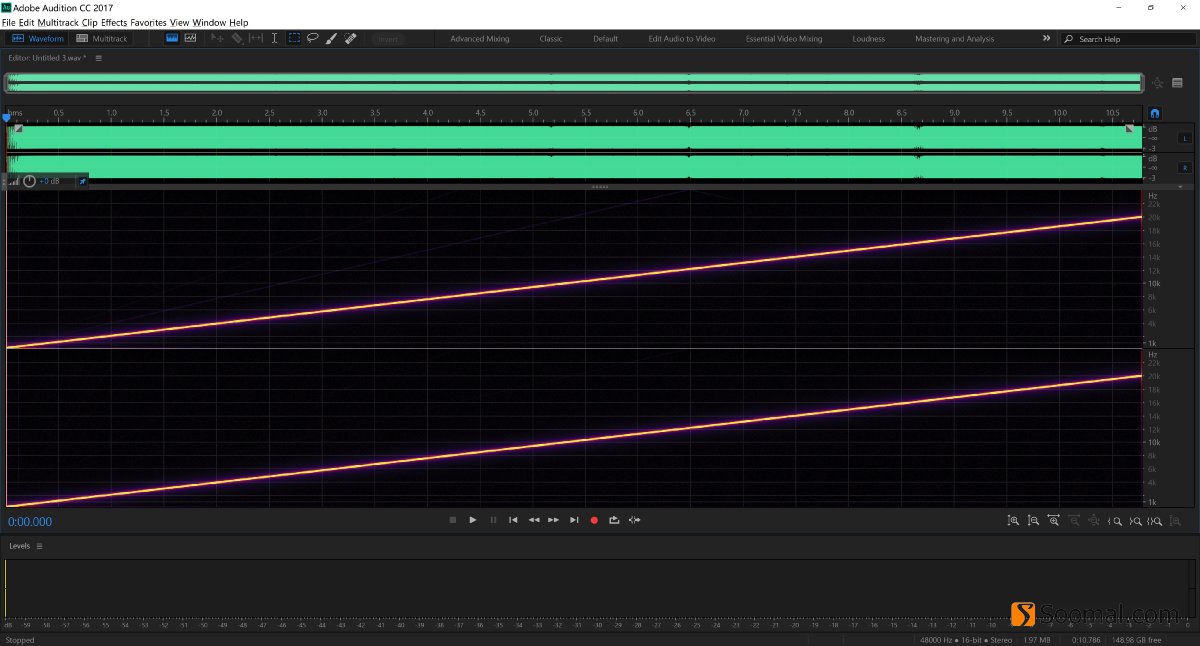This screenshot has width=1200, height=646.
Task: Select the Lasso Selection tool
Action: [x=313, y=39]
